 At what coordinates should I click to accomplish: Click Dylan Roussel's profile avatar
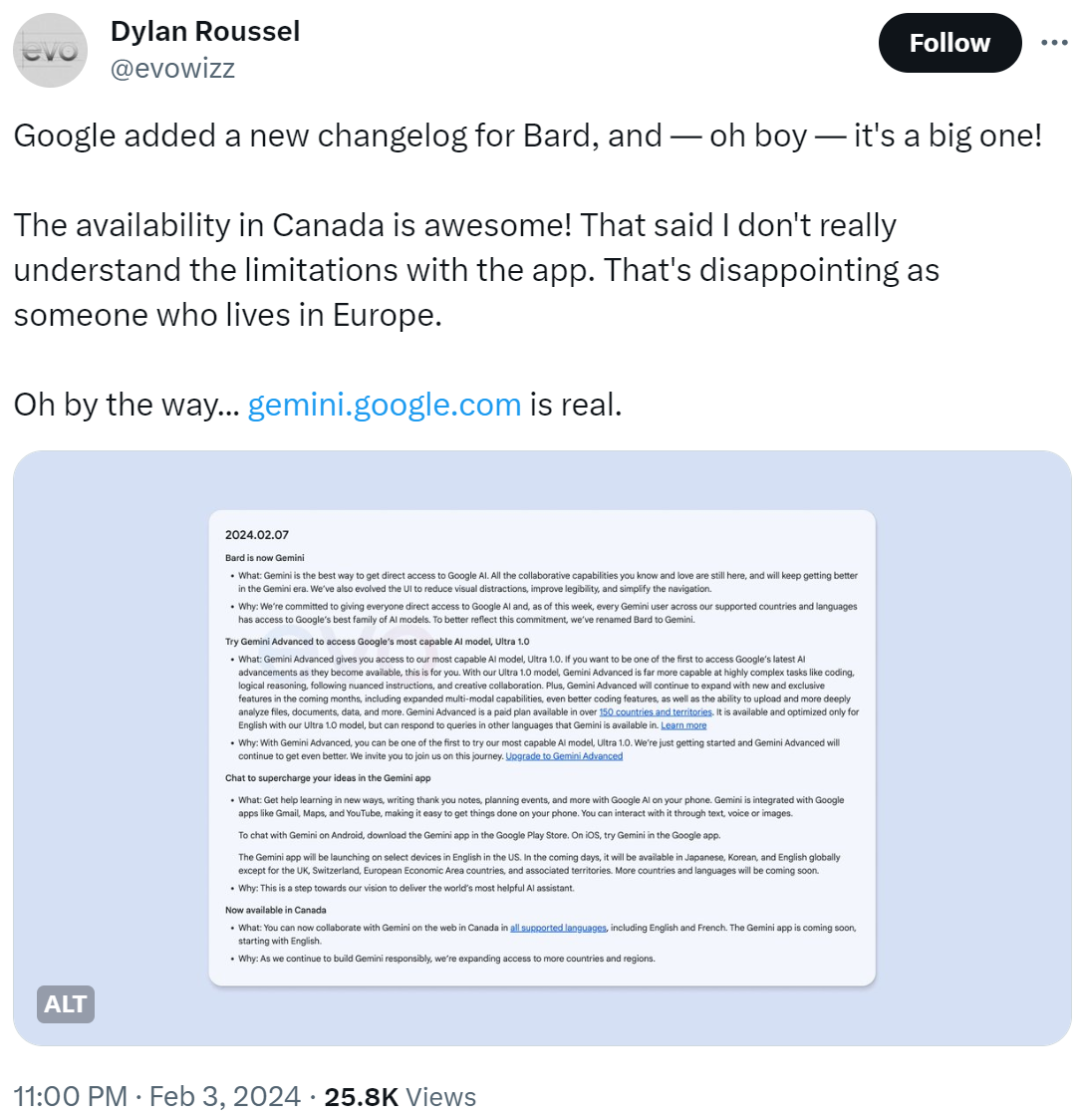pyautogui.click(x=52, y=52)
